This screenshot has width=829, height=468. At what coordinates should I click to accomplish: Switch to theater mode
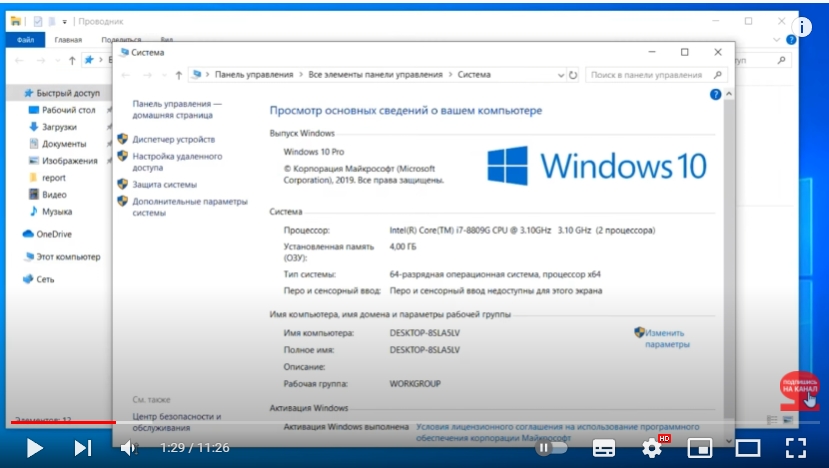[748, 448]
